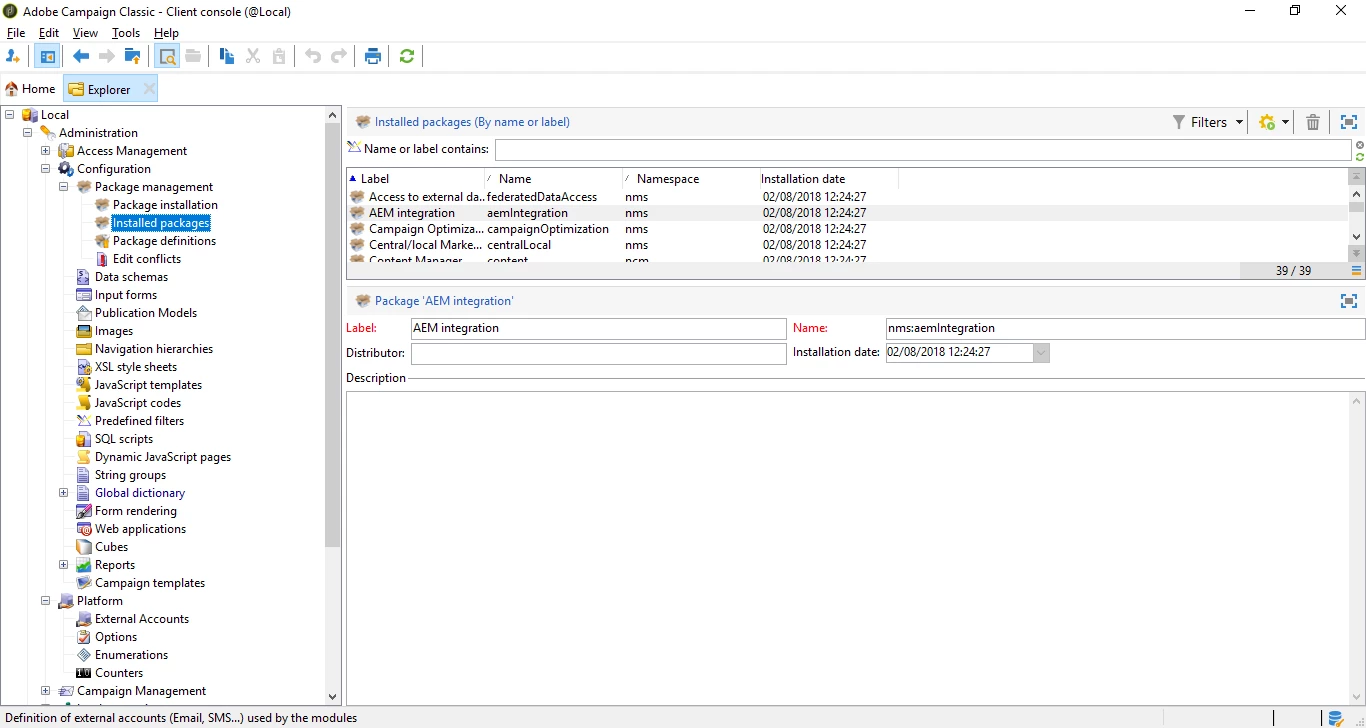1366x728 pixels.
Task: Refresh with the green arrows toolbar icon
Action: pos(407,57)
